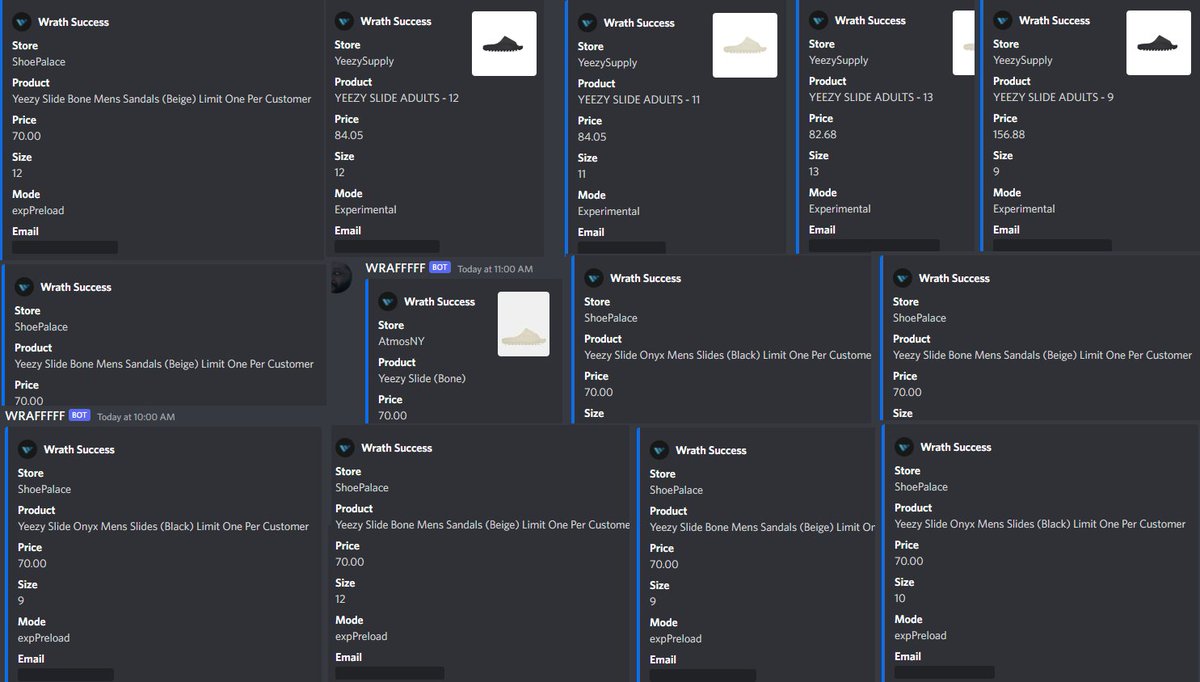Screen dimensions: 1200x682
Task: Click the YeezySupply store name in the ADULTS - 12 card
Action: (365, 61)
